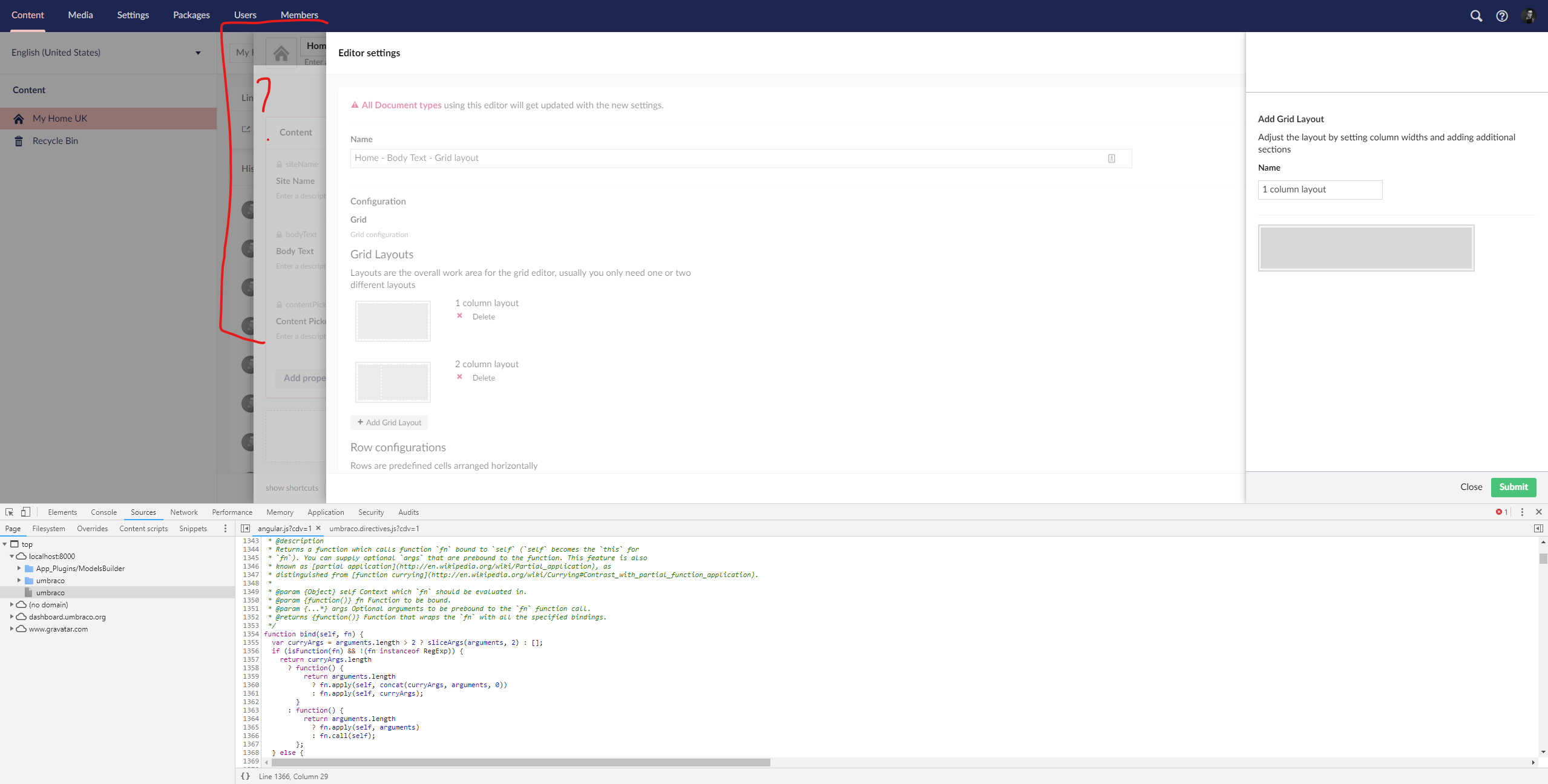
Task: Open the English (United States) language dropdown
Action: coord(198,53)
